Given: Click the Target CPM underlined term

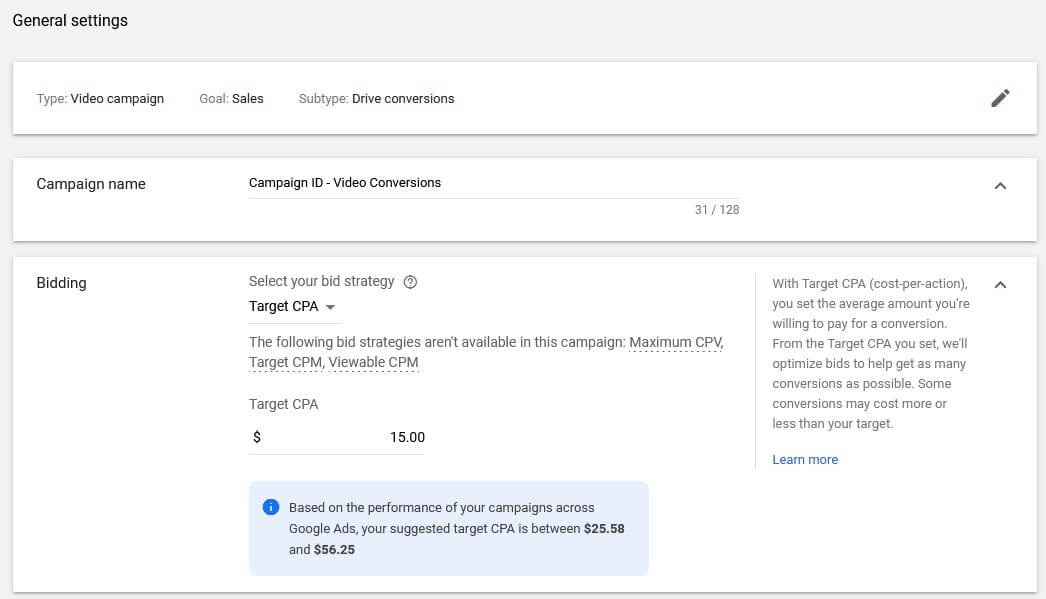Looking at the screenshot, I should coord(285,362).
